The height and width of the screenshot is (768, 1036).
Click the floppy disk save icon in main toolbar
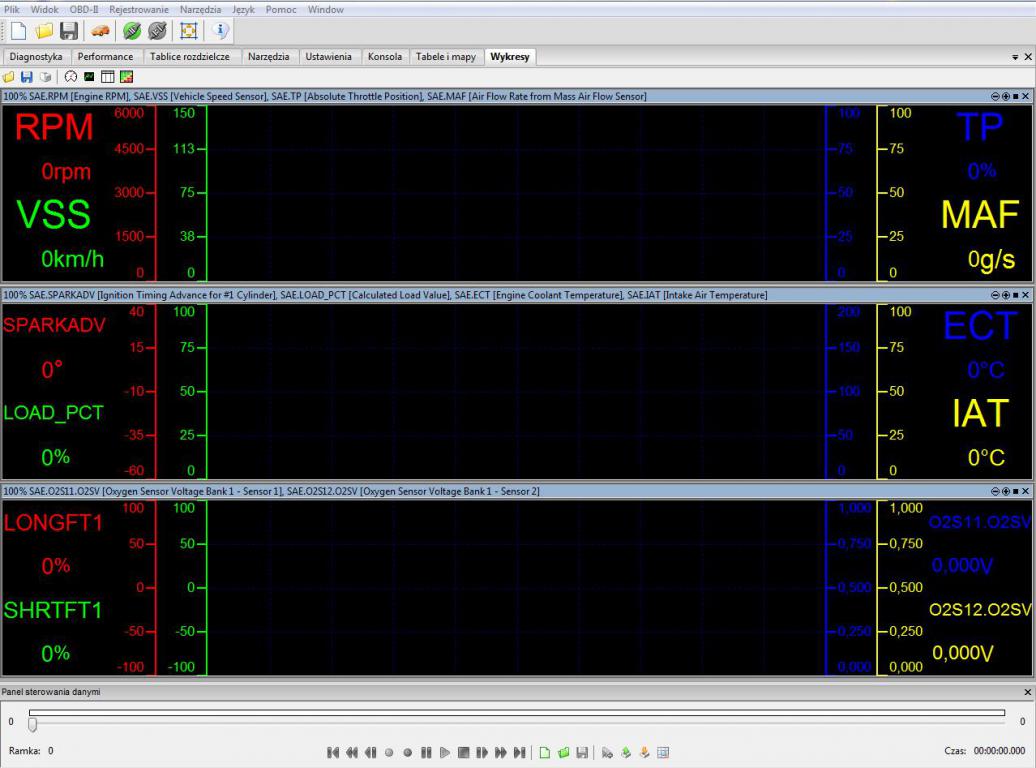pyautogui.click(x=69, y=31)
